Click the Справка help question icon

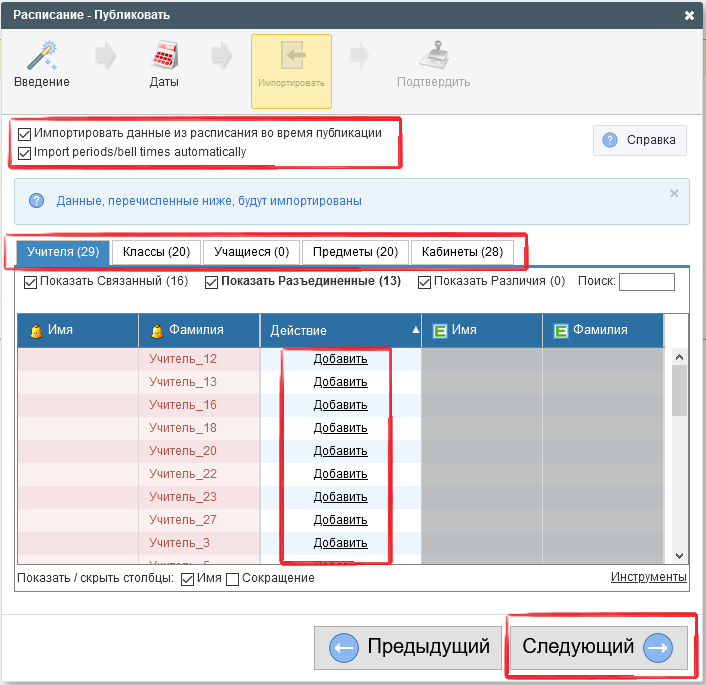point(611,141)
